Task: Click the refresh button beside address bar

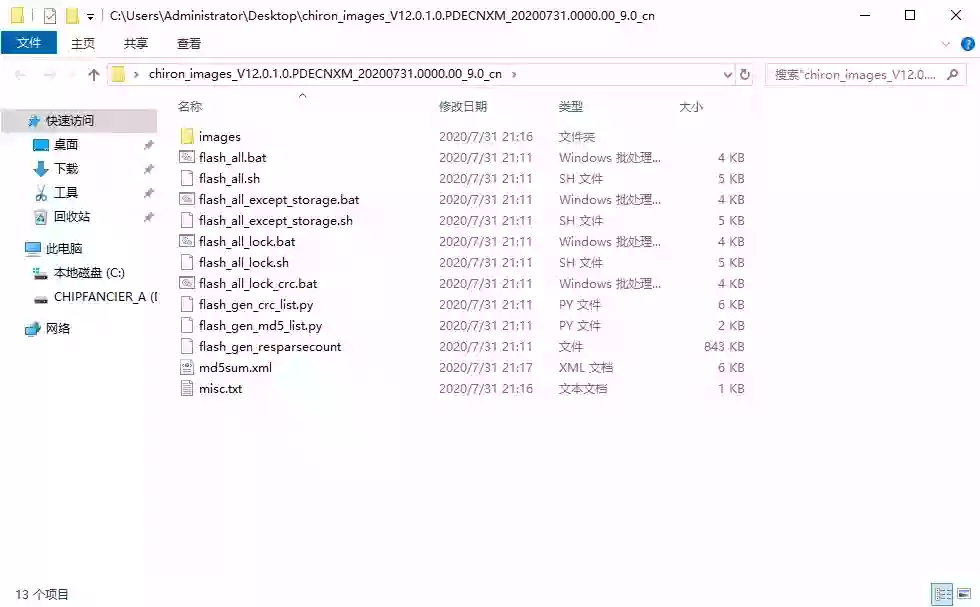Action: pyautogui.click(x=745, y=74)
